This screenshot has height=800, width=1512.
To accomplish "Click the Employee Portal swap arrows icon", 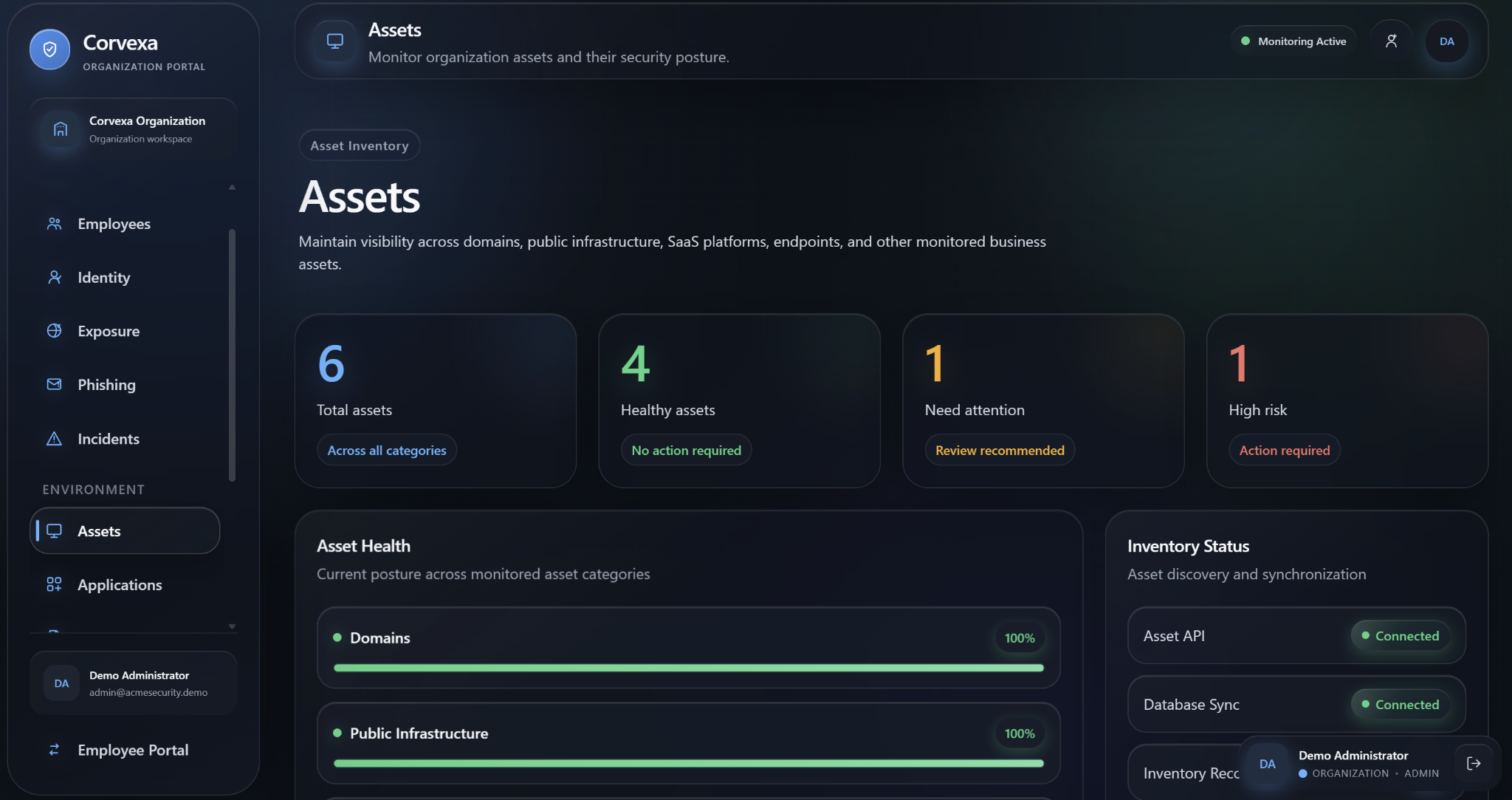I will coord(55,750).
